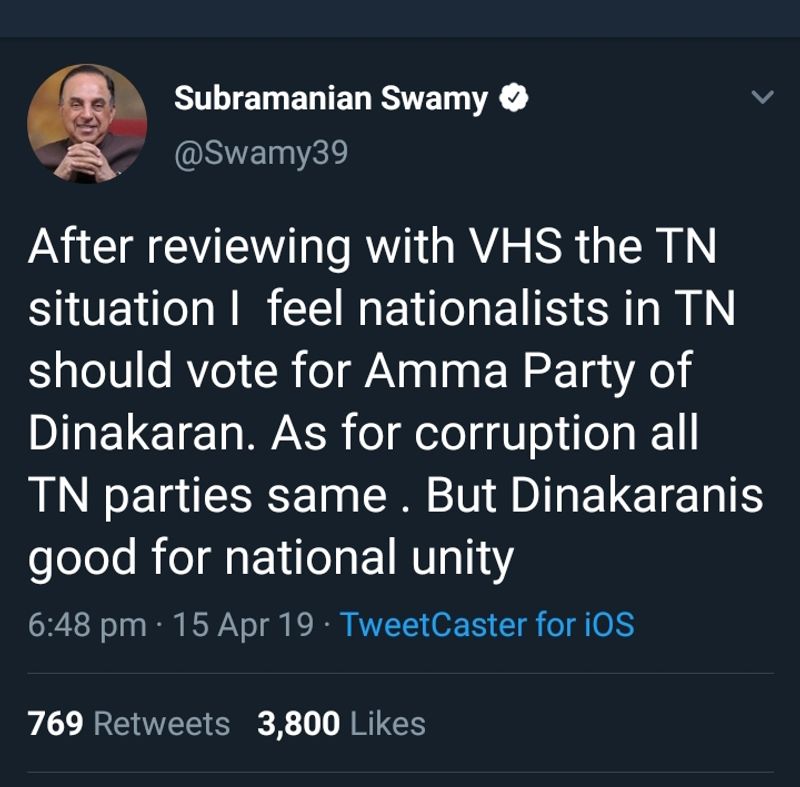Click the verified badge next to Swamy

513,98
